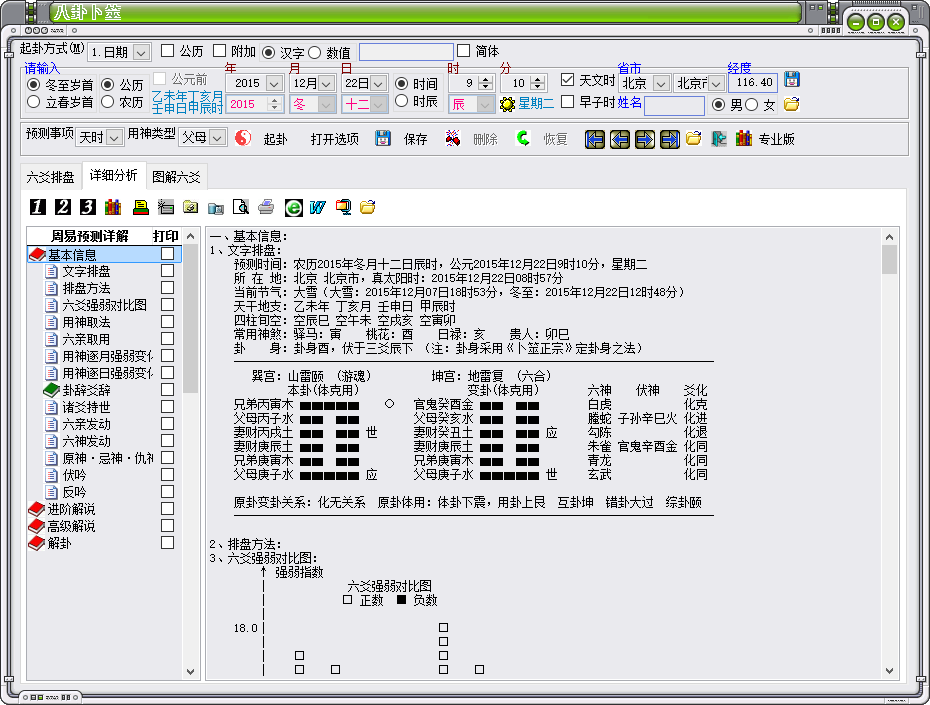This screenshot has height=705, width=930.
Task: Click the 姓名 input field
Action: tap(673, 105)
